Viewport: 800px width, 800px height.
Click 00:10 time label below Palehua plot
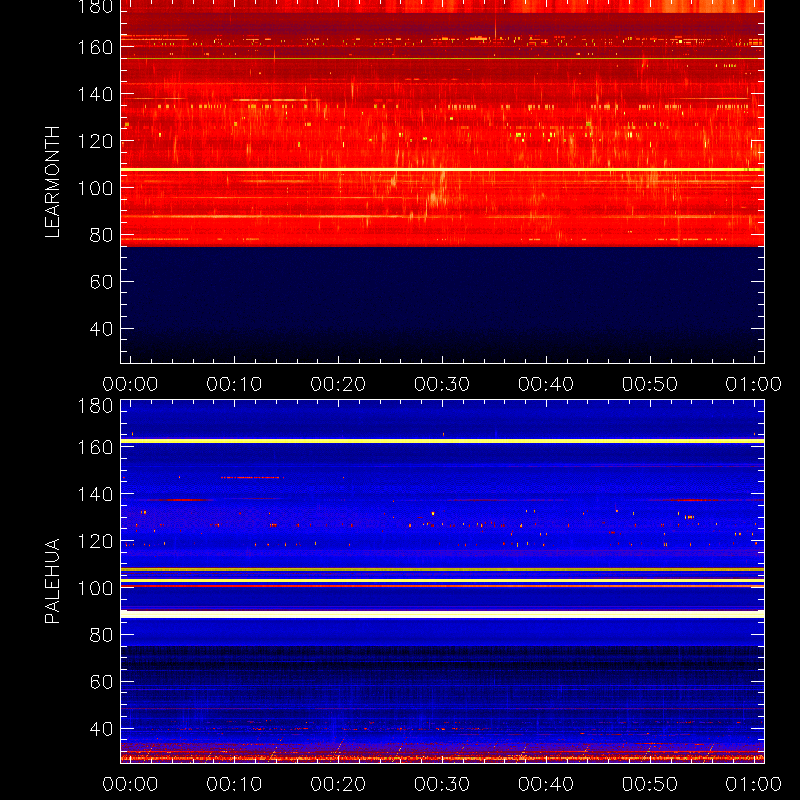[234, 784]
